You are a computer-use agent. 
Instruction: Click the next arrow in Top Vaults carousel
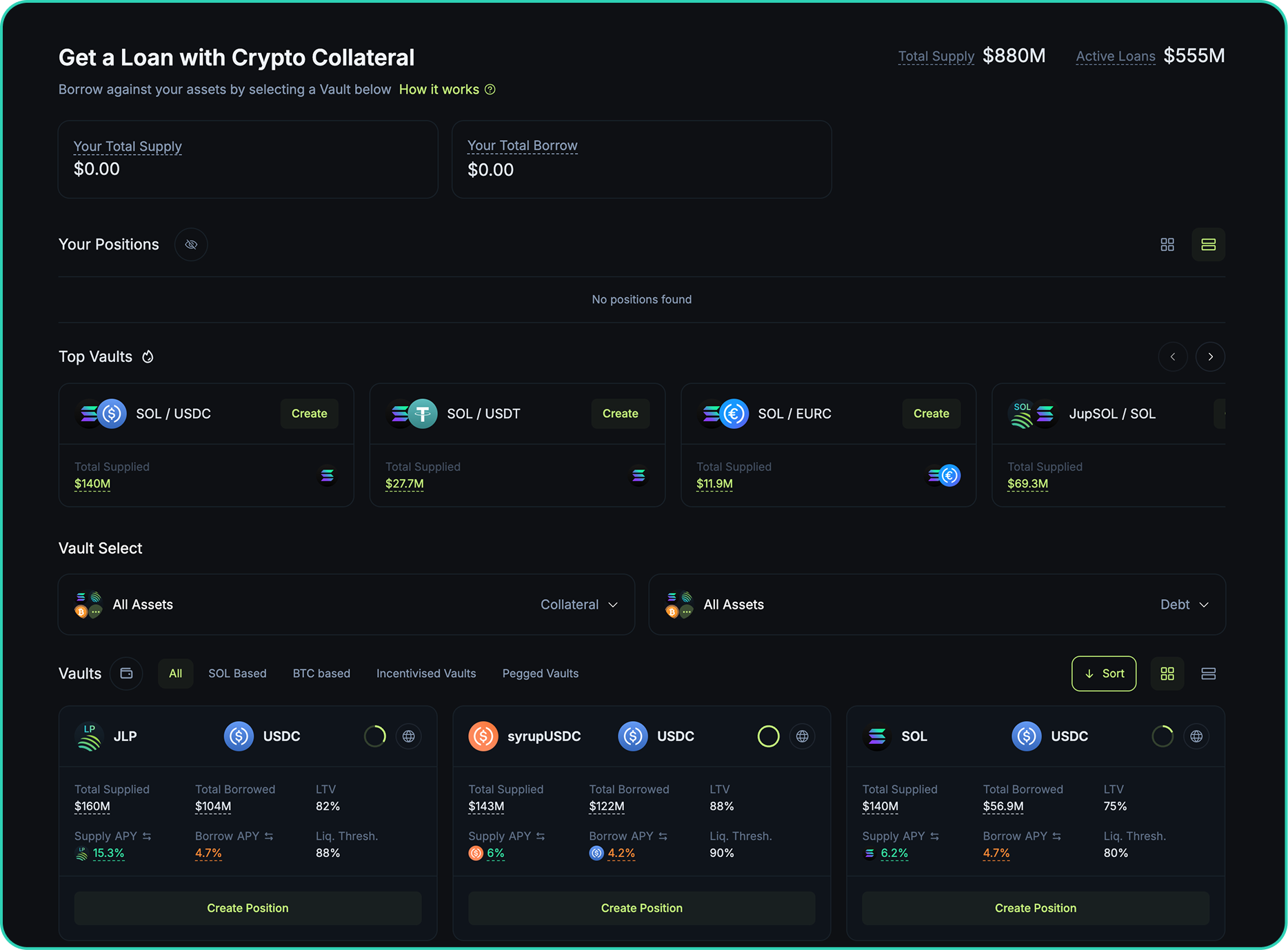click(x=1210, y=356)
